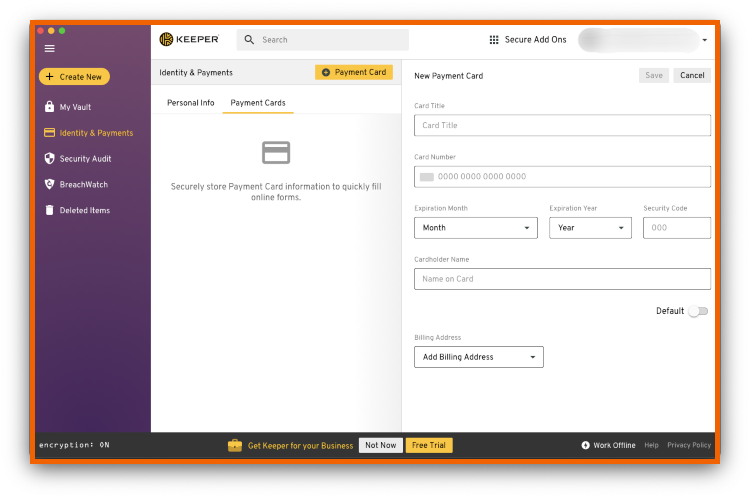Viewport: 750px width, 498px height.
Task: Click the briefcase icon in footer
Action: point(235,445)
